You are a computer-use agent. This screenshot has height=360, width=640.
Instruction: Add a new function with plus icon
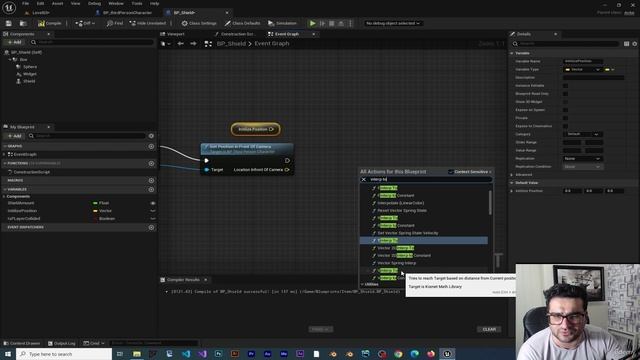pyautogui.click(x=151, y=163)
